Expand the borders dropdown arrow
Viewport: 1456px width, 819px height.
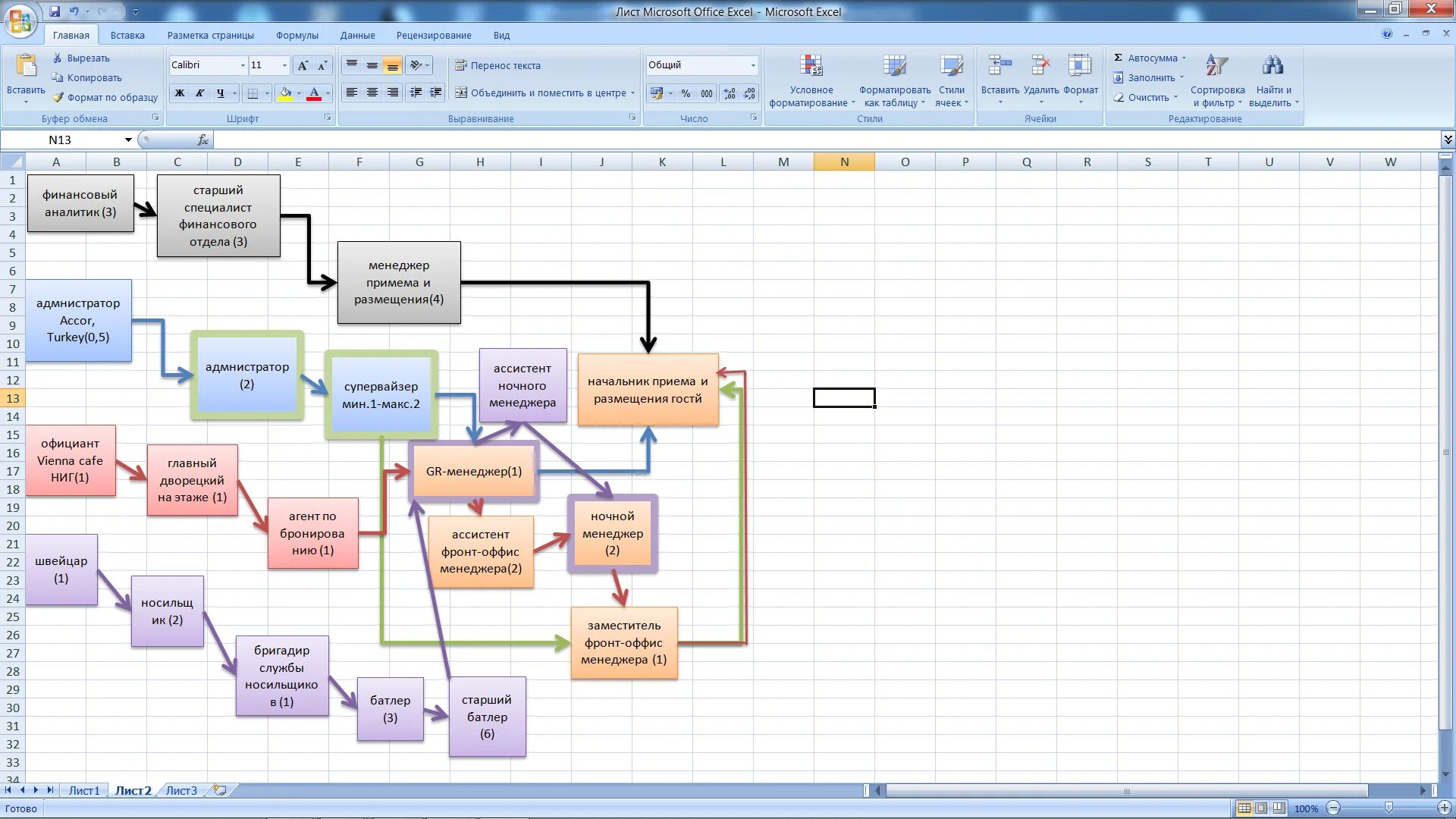[x=266, y=93]
